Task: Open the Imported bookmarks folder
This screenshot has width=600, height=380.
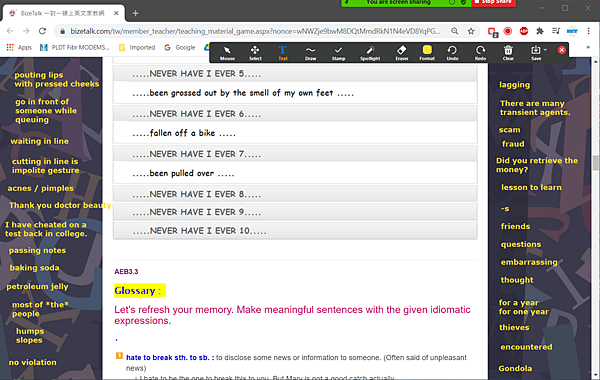Action: coord(137,47)
